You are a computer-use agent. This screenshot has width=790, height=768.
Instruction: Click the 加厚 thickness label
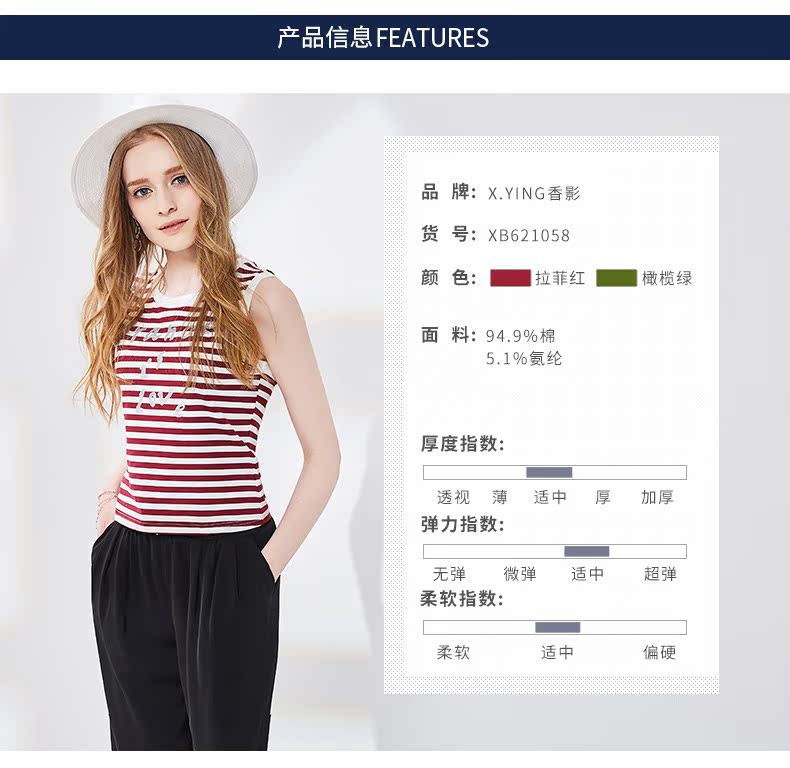tap(657, 497)
